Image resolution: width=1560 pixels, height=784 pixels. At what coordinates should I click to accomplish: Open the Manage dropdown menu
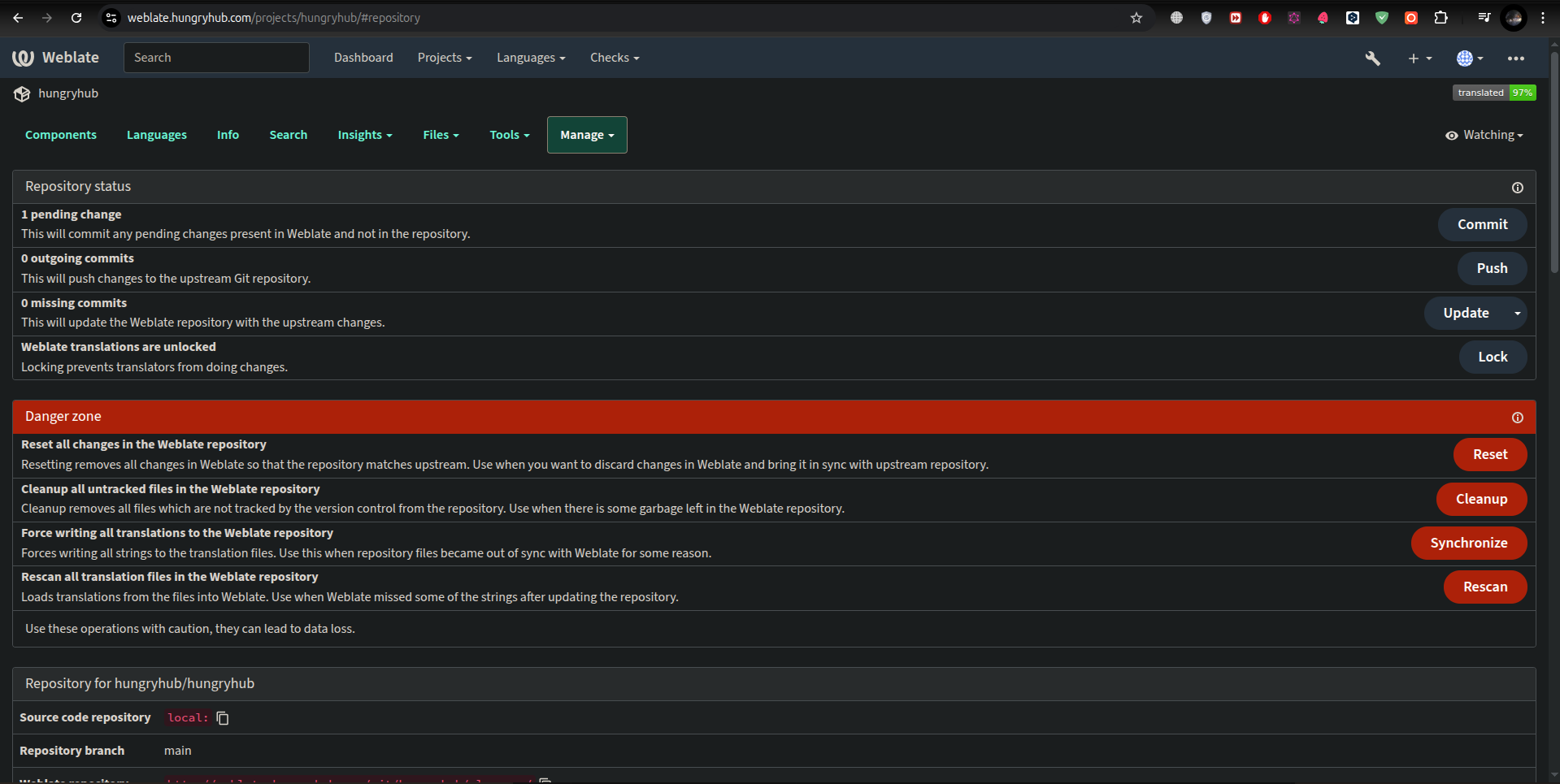(x=587, y=135)
